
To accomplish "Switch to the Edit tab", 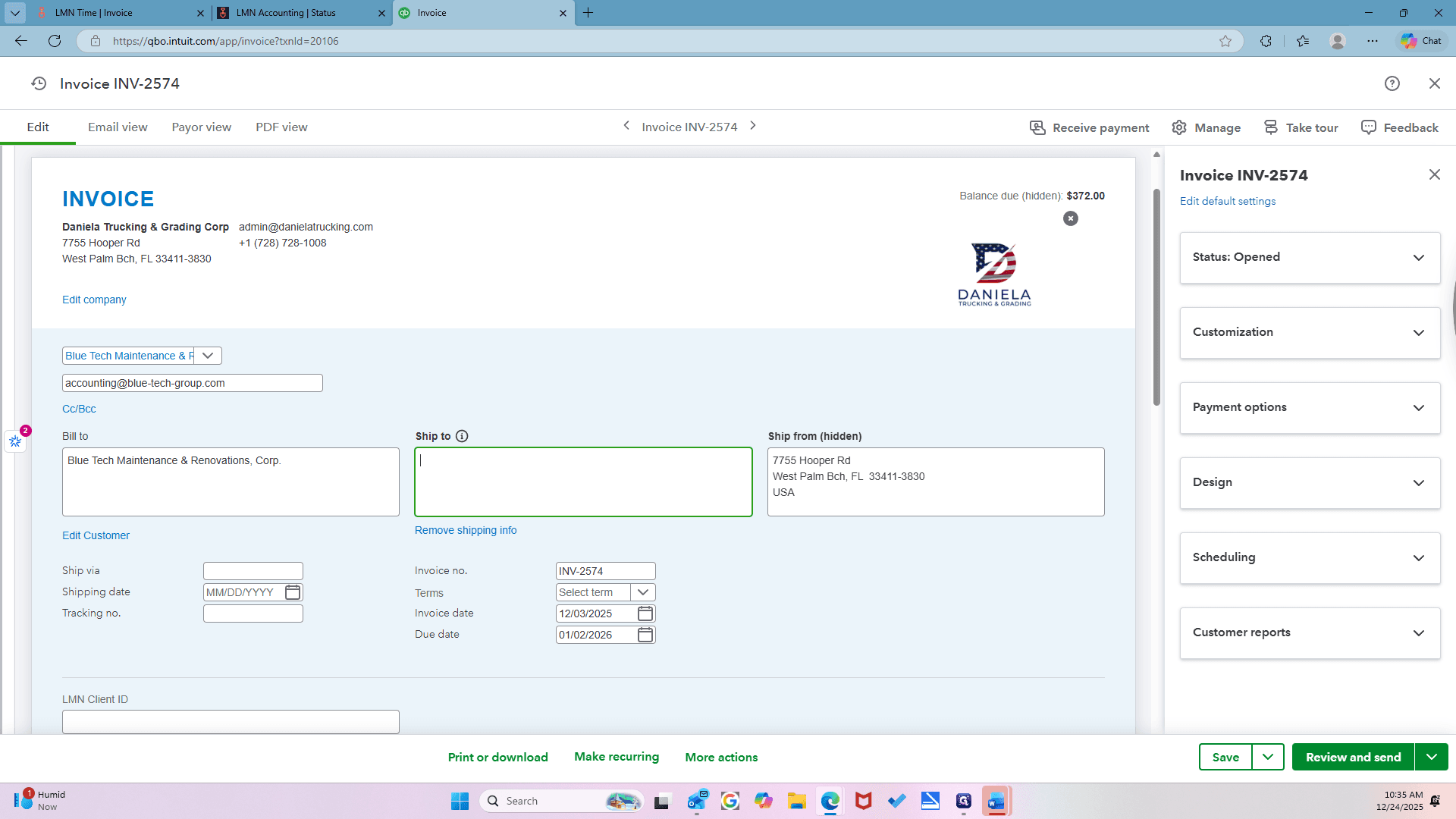I will pos(38,127).
